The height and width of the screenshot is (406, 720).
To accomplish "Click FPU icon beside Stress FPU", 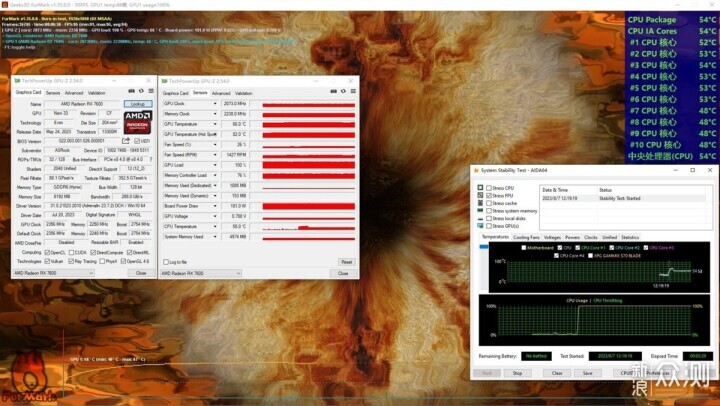I will (x=480, y=195).
